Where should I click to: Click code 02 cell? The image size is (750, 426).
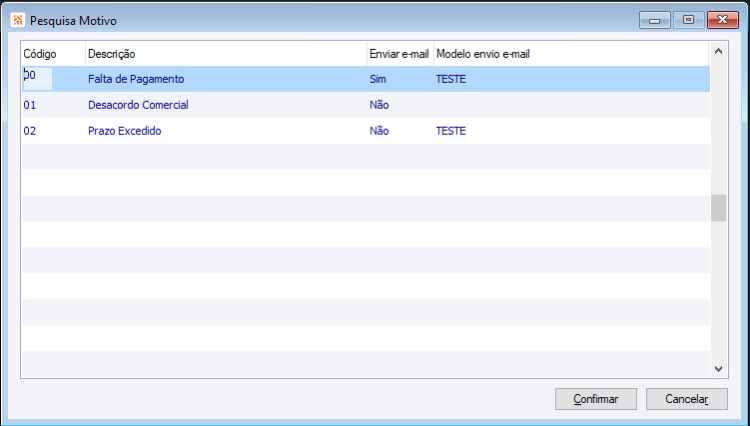[x=30, y=131]
